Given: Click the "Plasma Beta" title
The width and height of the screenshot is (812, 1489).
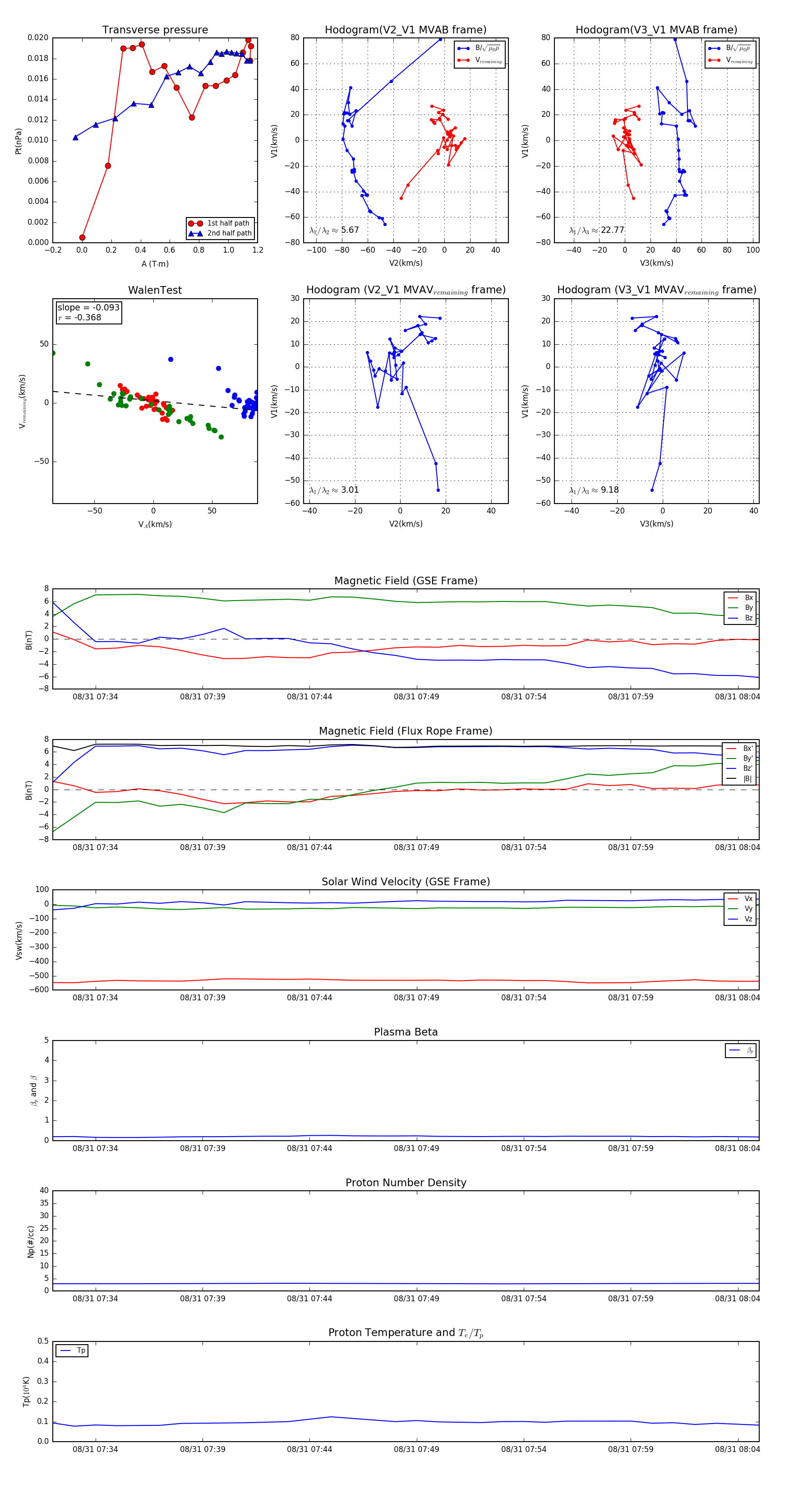Looking at the screenshot, I should click(x=406, y=1032).
